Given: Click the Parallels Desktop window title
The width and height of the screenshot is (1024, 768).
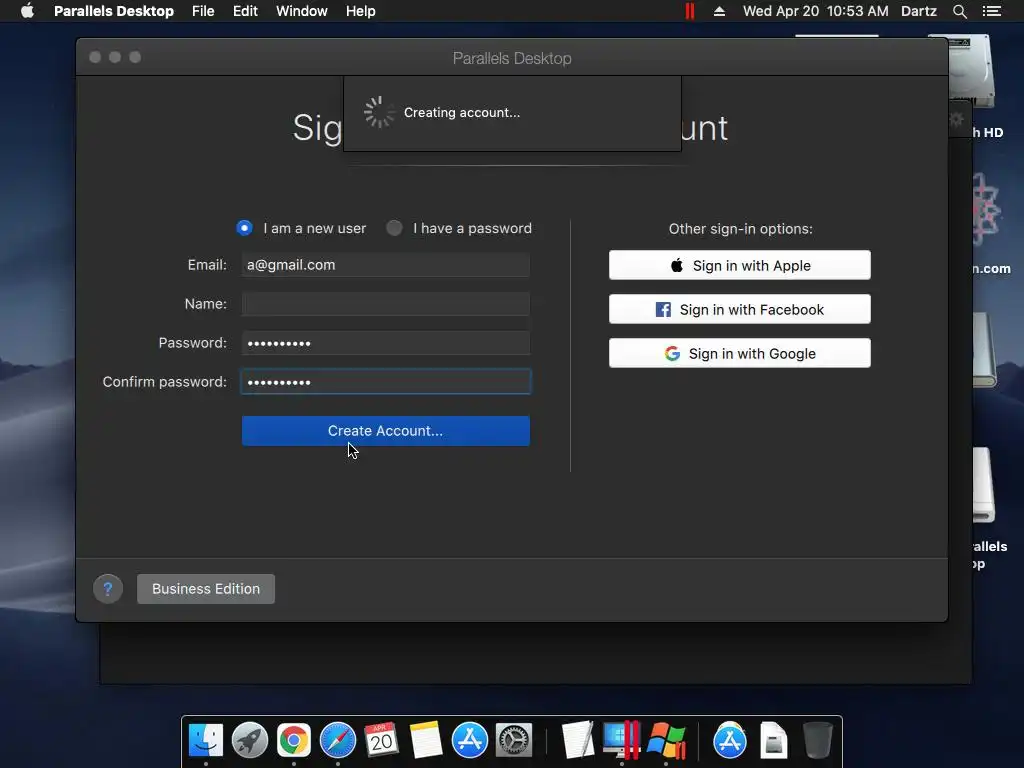Looking at the screenshot, I should click(512, 58).
